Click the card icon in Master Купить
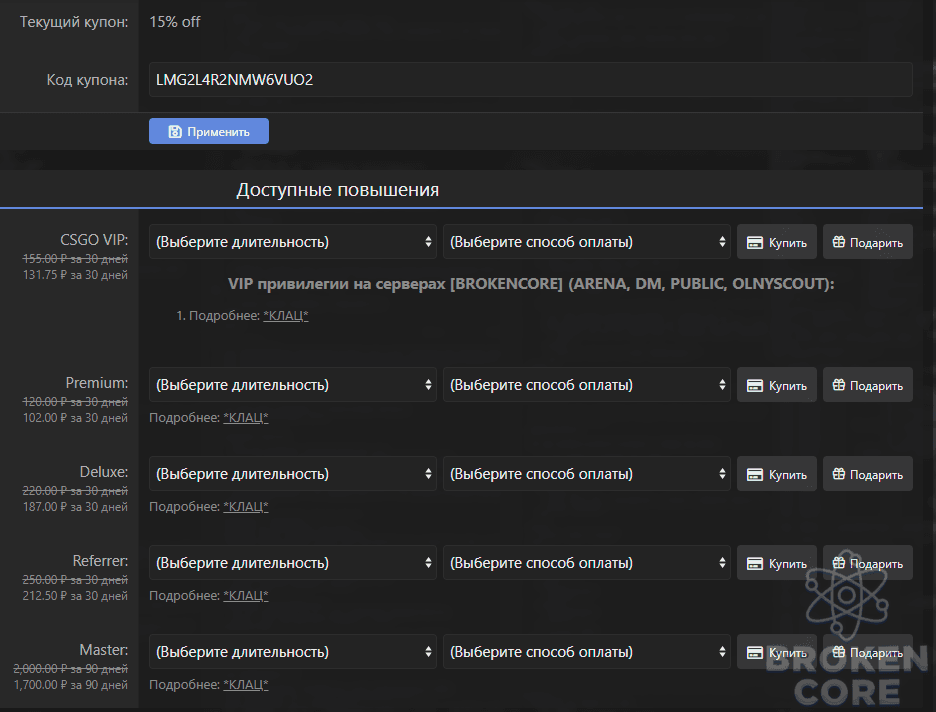The height and width of the screenshot is (712, 936). click(x=755, y=652)
